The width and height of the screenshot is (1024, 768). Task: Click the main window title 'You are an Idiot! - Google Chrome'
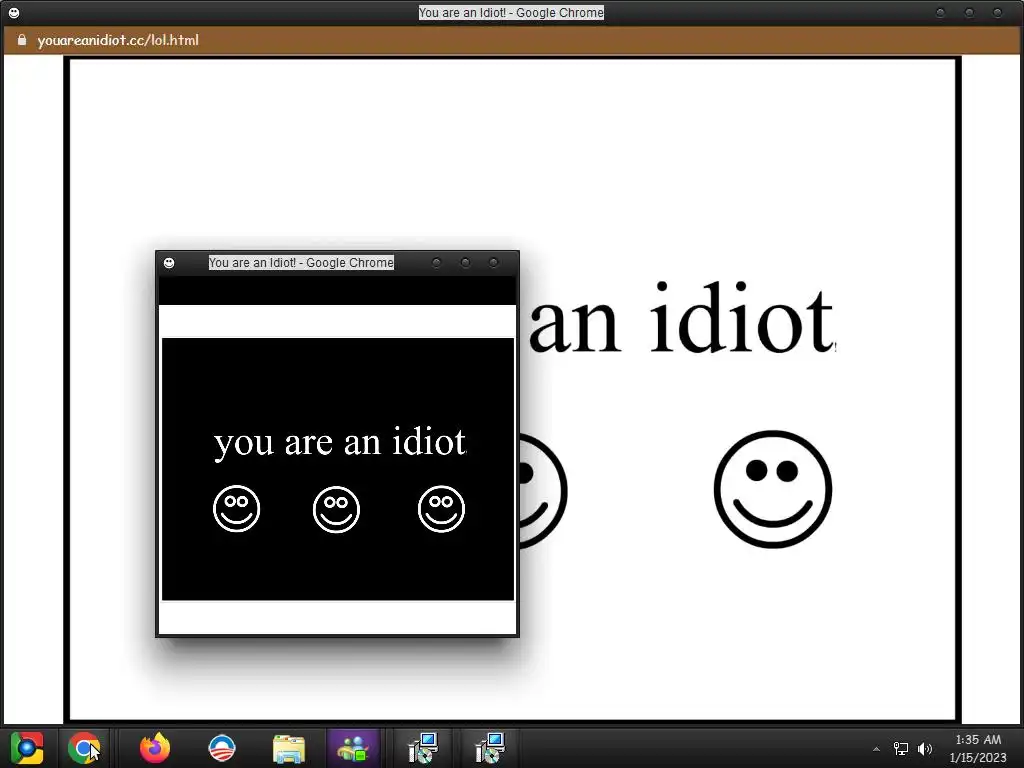click(x=511, y=12)
